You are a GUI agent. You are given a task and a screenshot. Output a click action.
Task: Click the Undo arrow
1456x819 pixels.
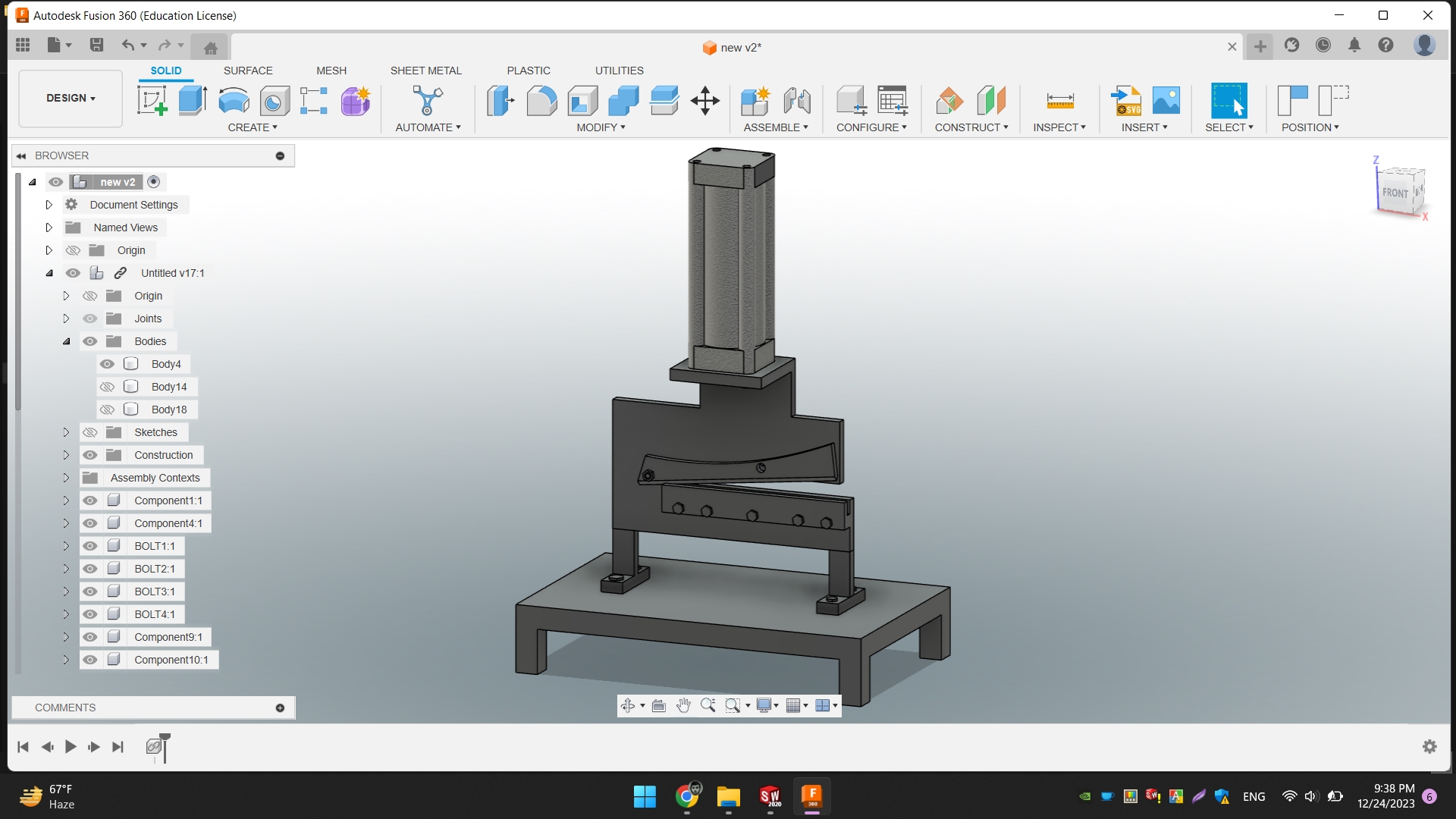coord(127,45)
